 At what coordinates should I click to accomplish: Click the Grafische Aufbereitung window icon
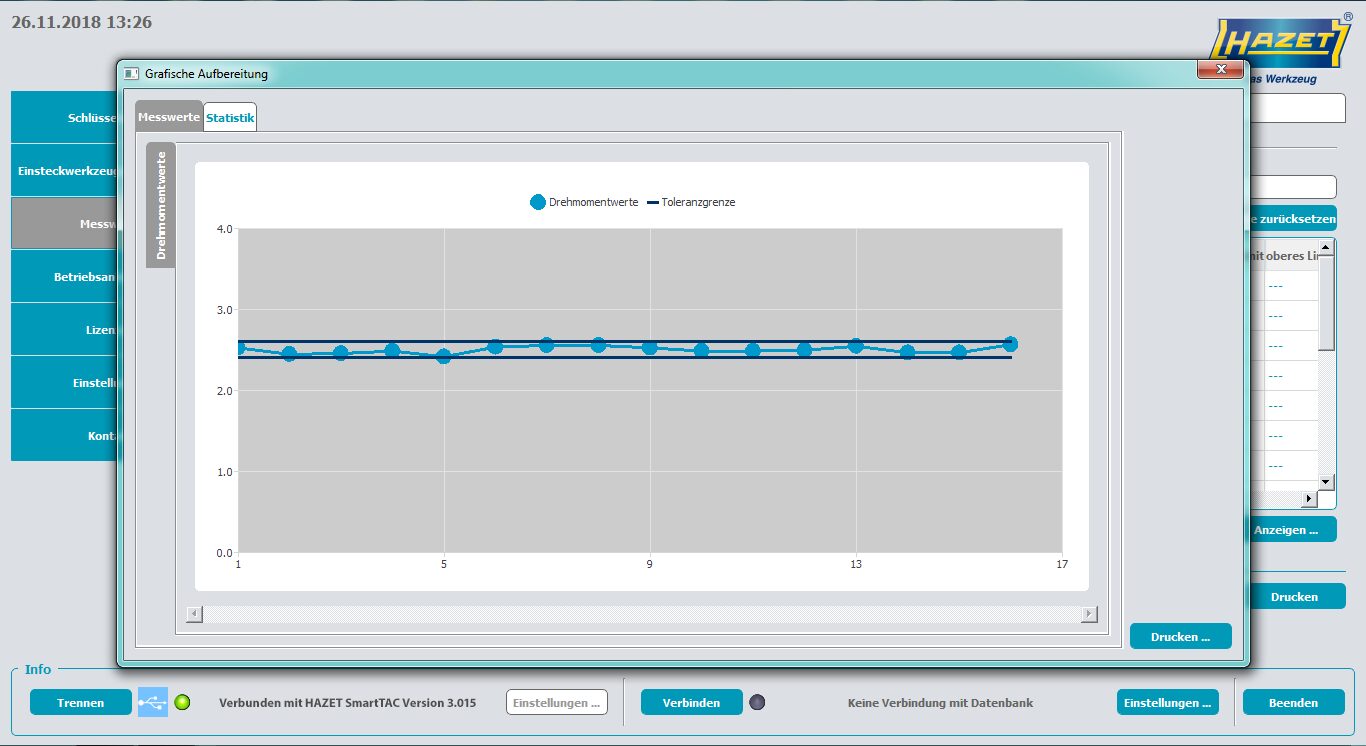point(131,74)
